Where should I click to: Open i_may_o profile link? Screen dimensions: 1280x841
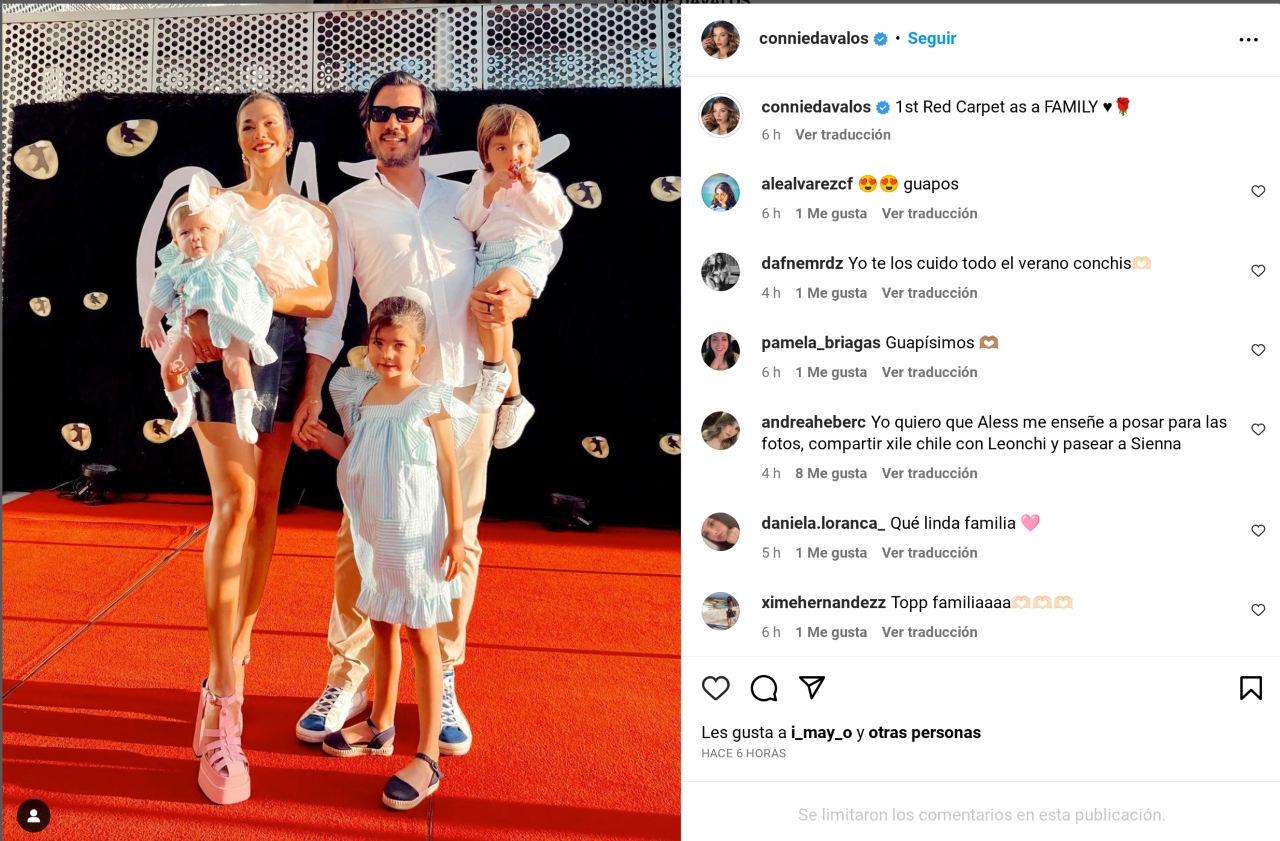click(821, 733)
